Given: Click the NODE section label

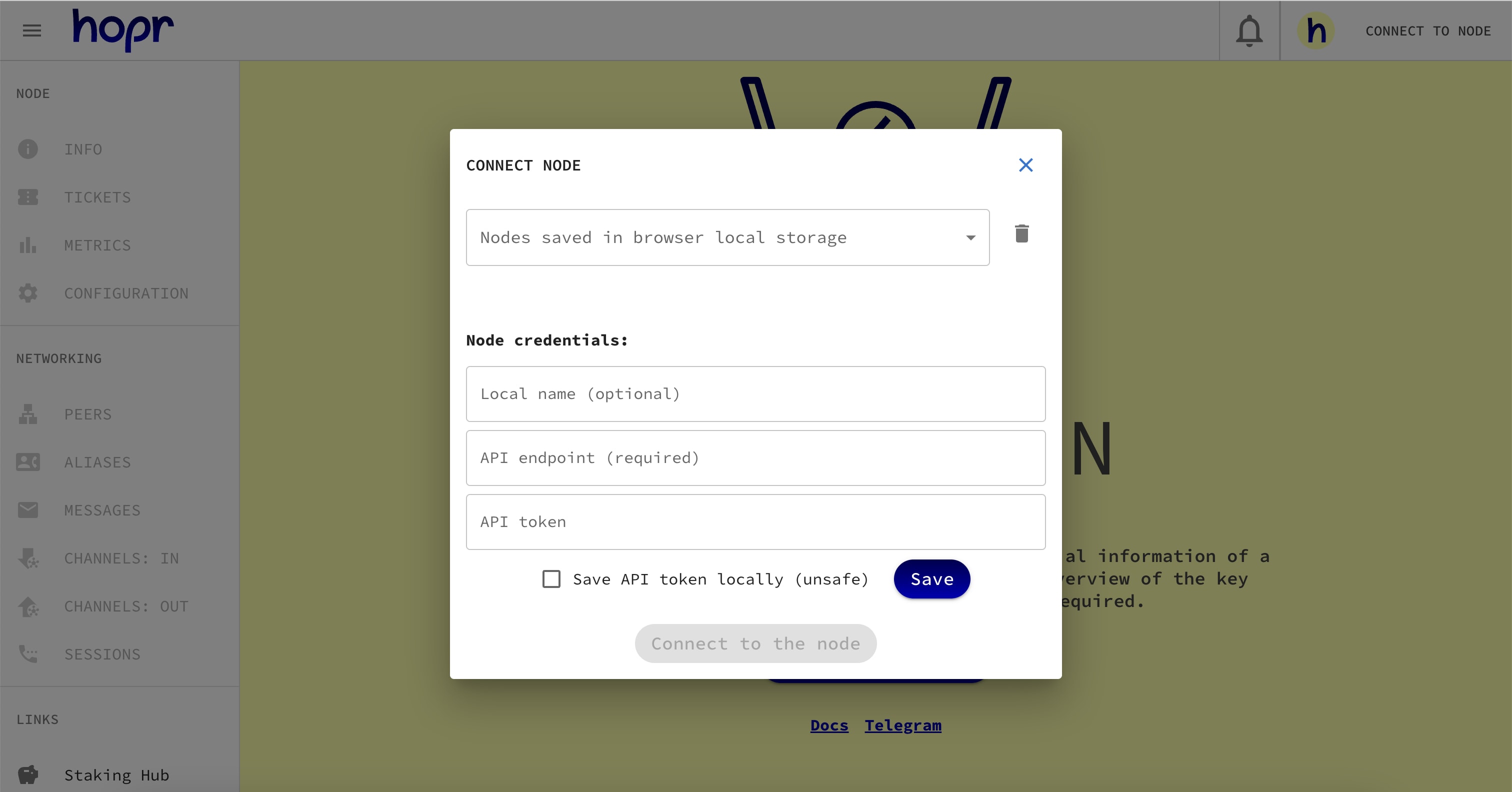Looking at the screenshot, I should (x=33, y=94).
